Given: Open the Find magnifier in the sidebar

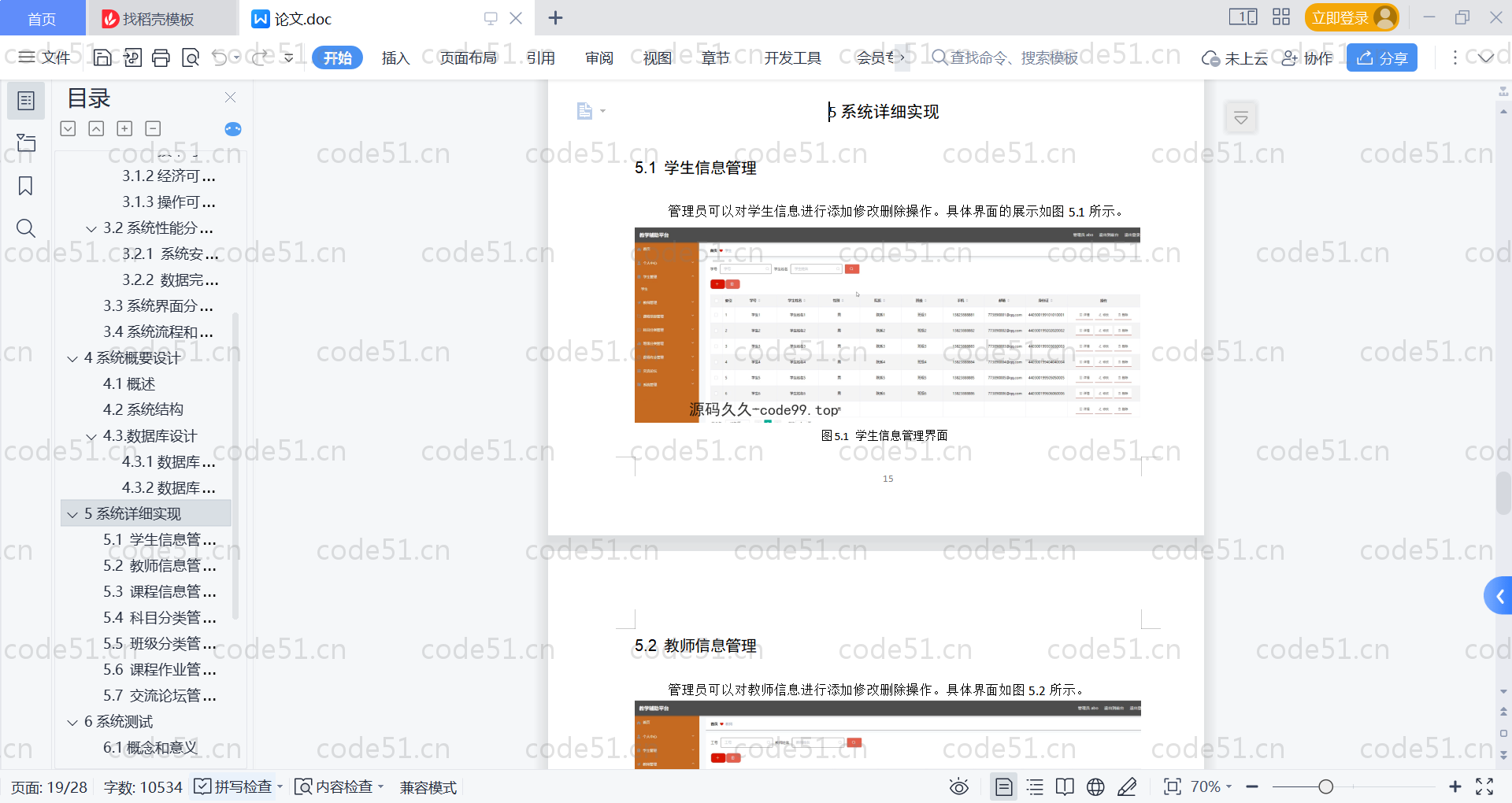Looking at the screenshot, I should [26, 228].
